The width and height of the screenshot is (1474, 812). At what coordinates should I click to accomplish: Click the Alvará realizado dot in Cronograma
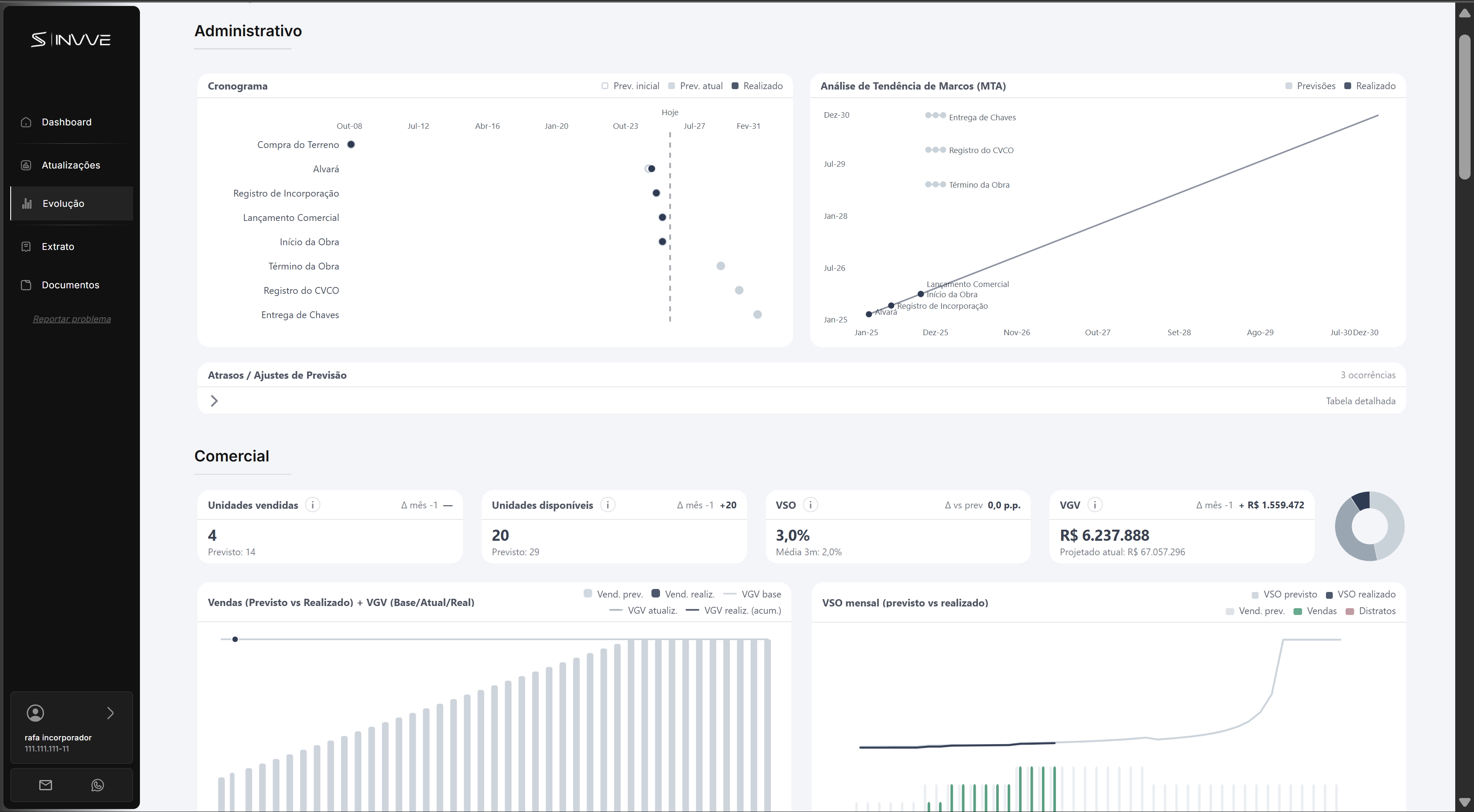pyautogui.click(x=652, y=169)
